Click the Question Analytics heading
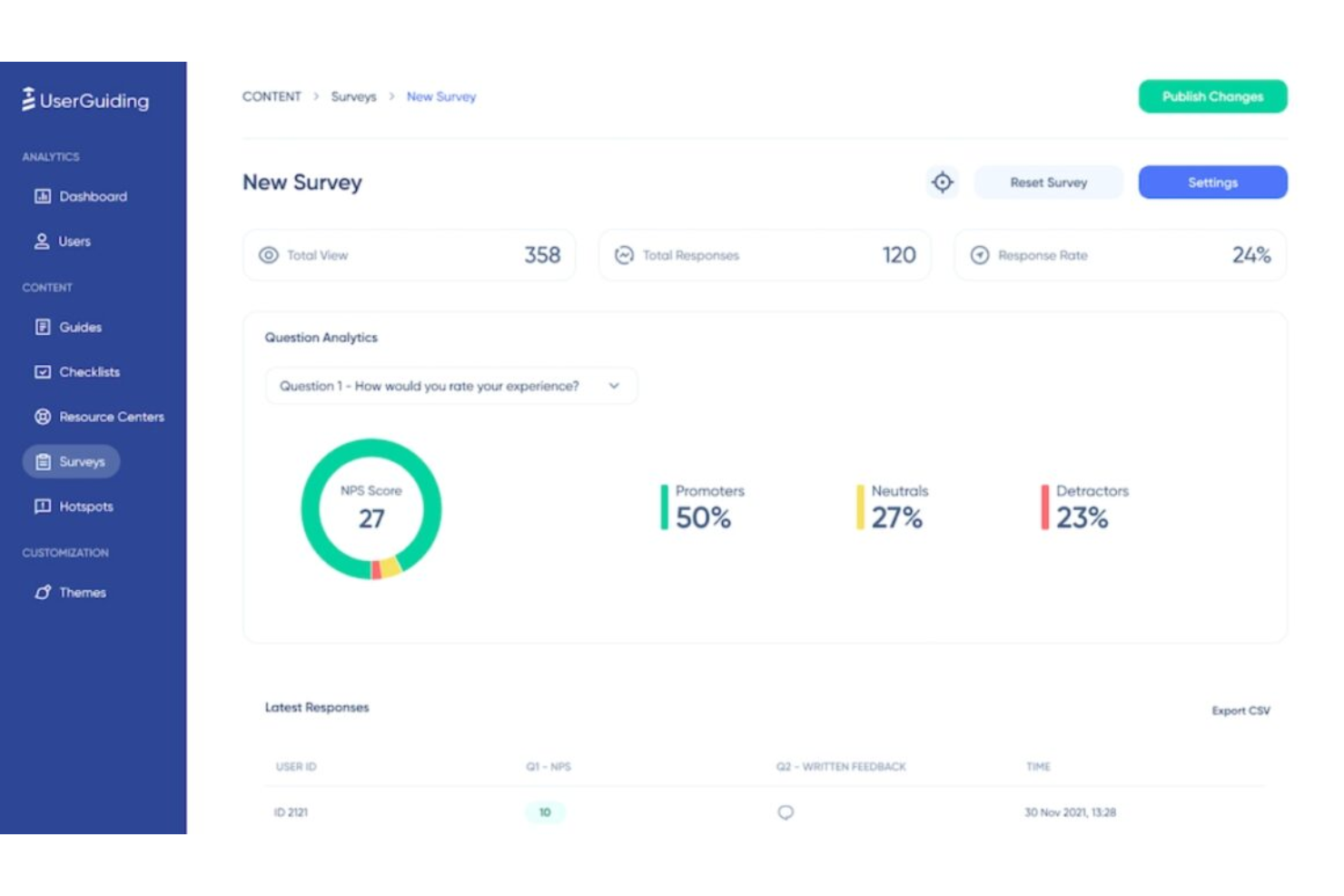The image size is (1344, 896). pyautogui.click(x=321, y=337)
